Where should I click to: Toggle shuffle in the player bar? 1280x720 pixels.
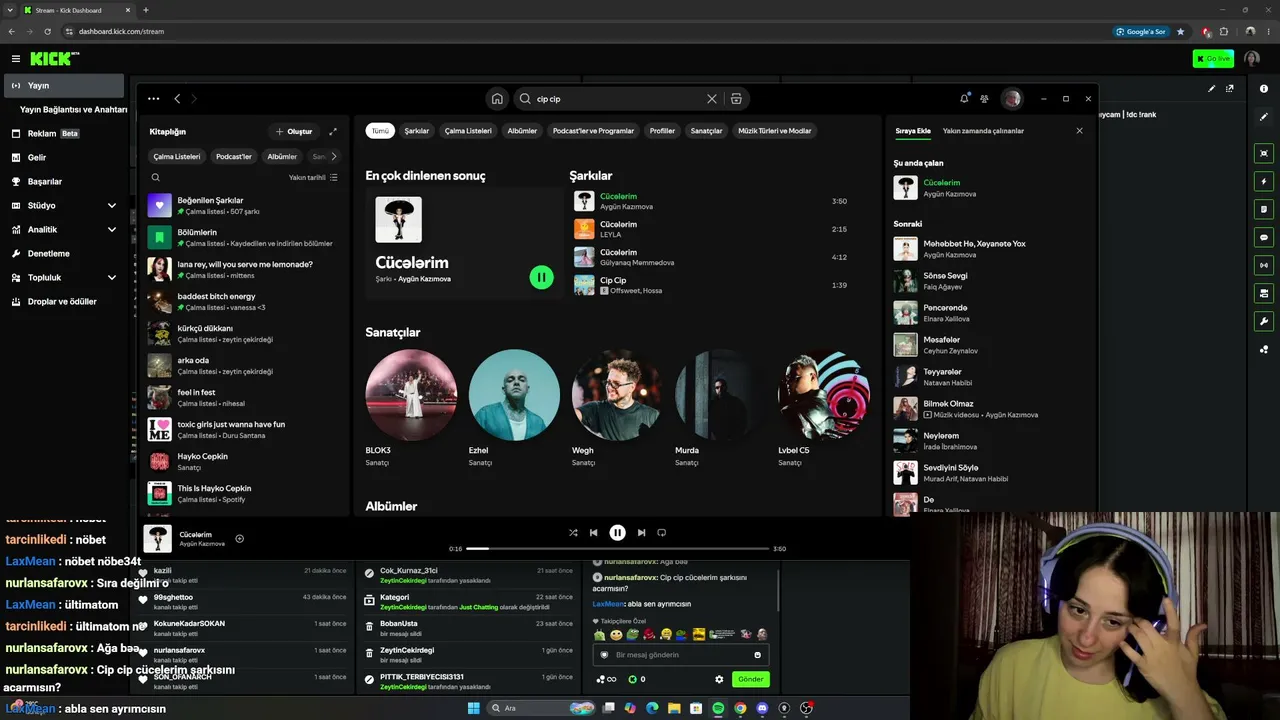(x=573, y=533)
